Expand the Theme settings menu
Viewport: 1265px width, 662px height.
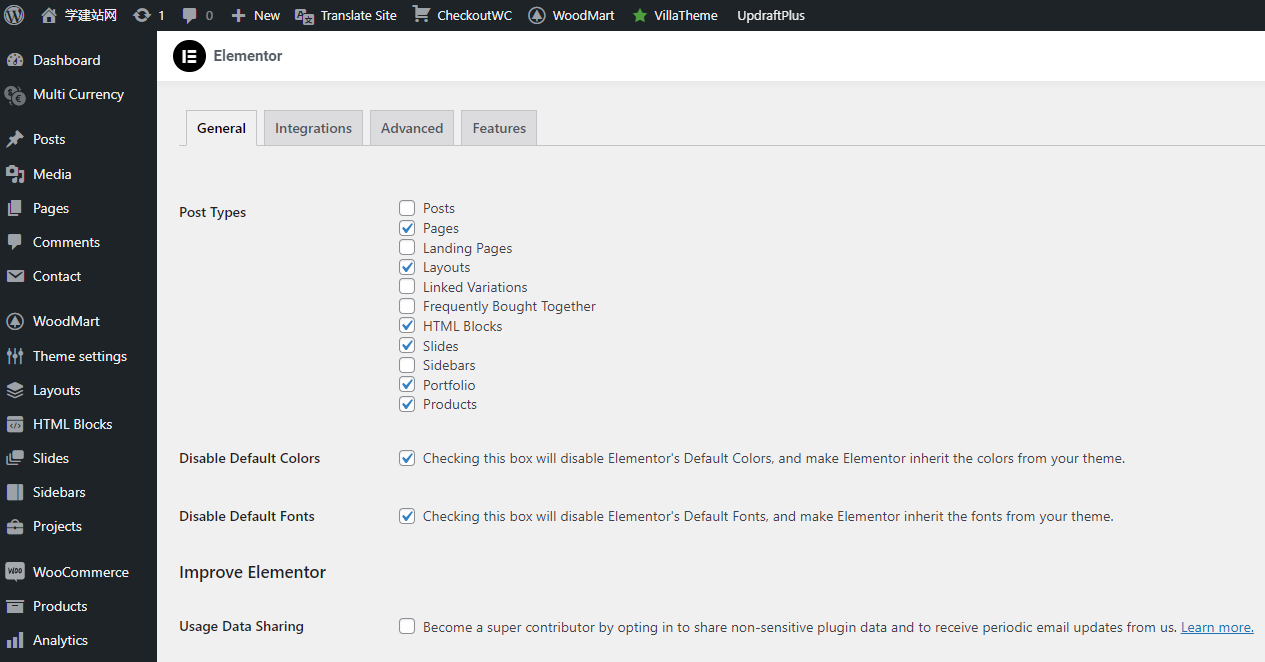pos(79,356)
